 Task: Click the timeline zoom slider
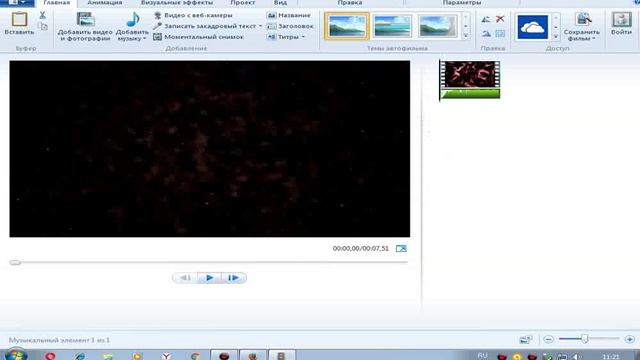584,339
